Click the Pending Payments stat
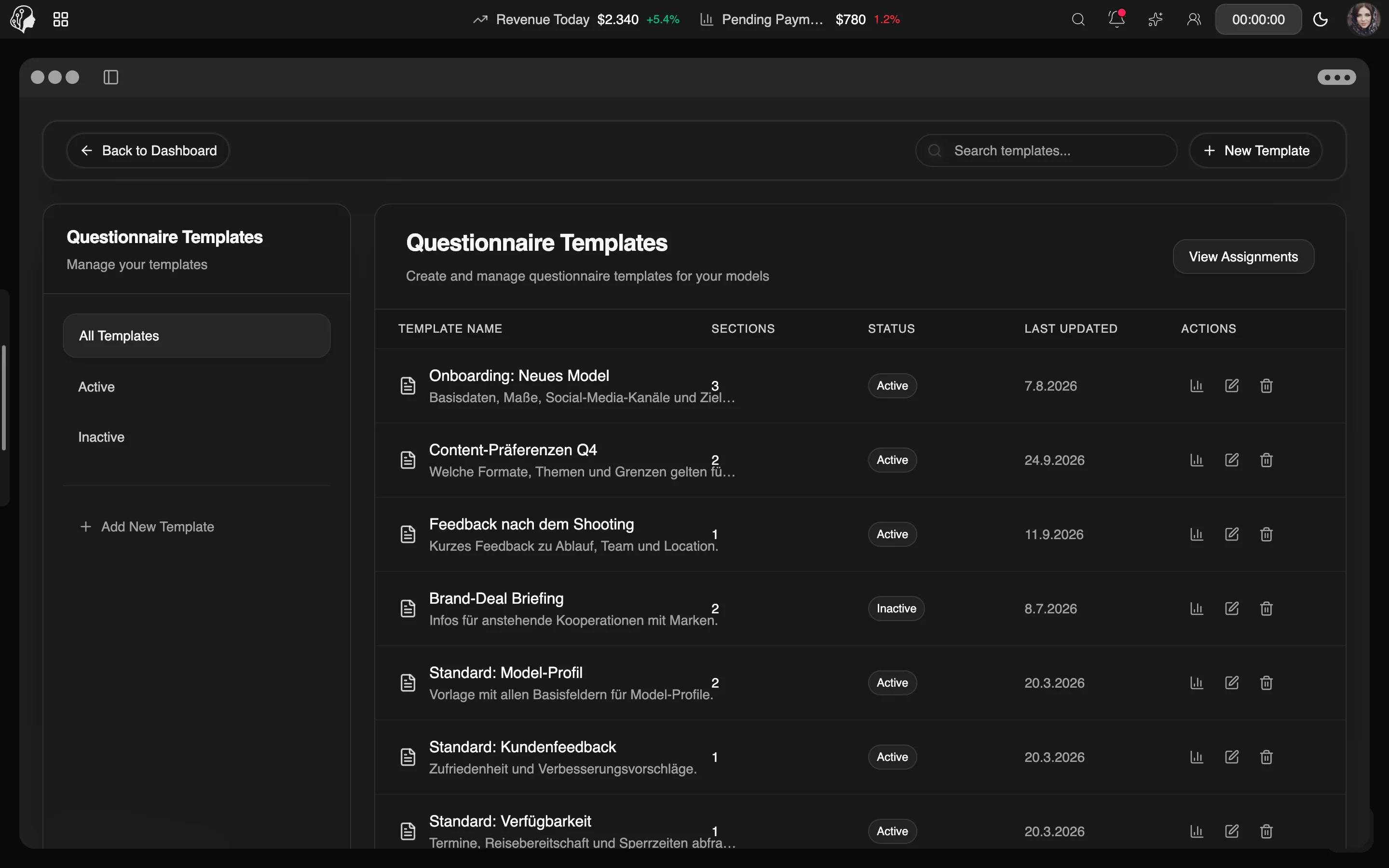The height and width of the screenshot is (868, 1389). click(800, 19)
